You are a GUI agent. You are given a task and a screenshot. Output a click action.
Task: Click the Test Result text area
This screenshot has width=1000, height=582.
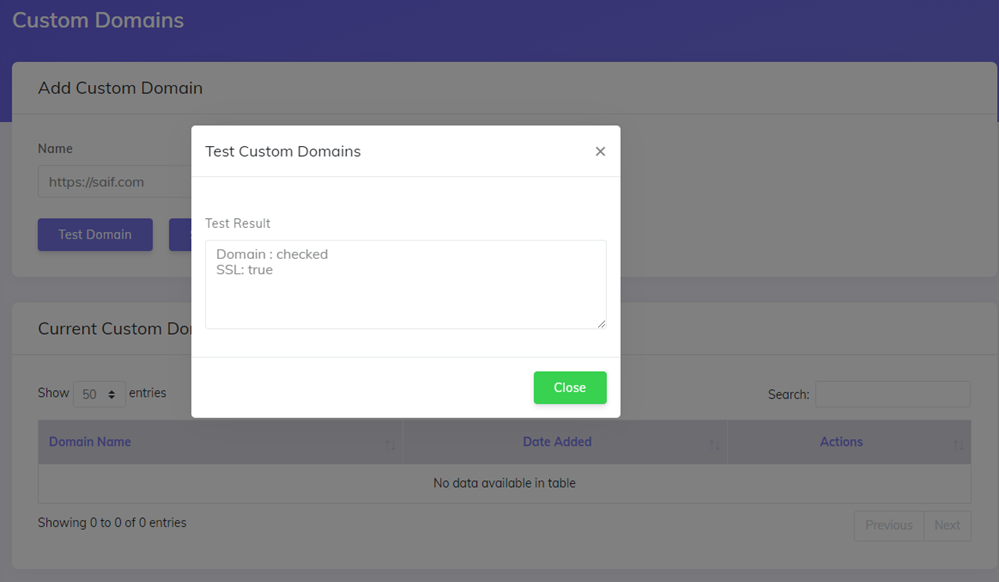(405, 283)
